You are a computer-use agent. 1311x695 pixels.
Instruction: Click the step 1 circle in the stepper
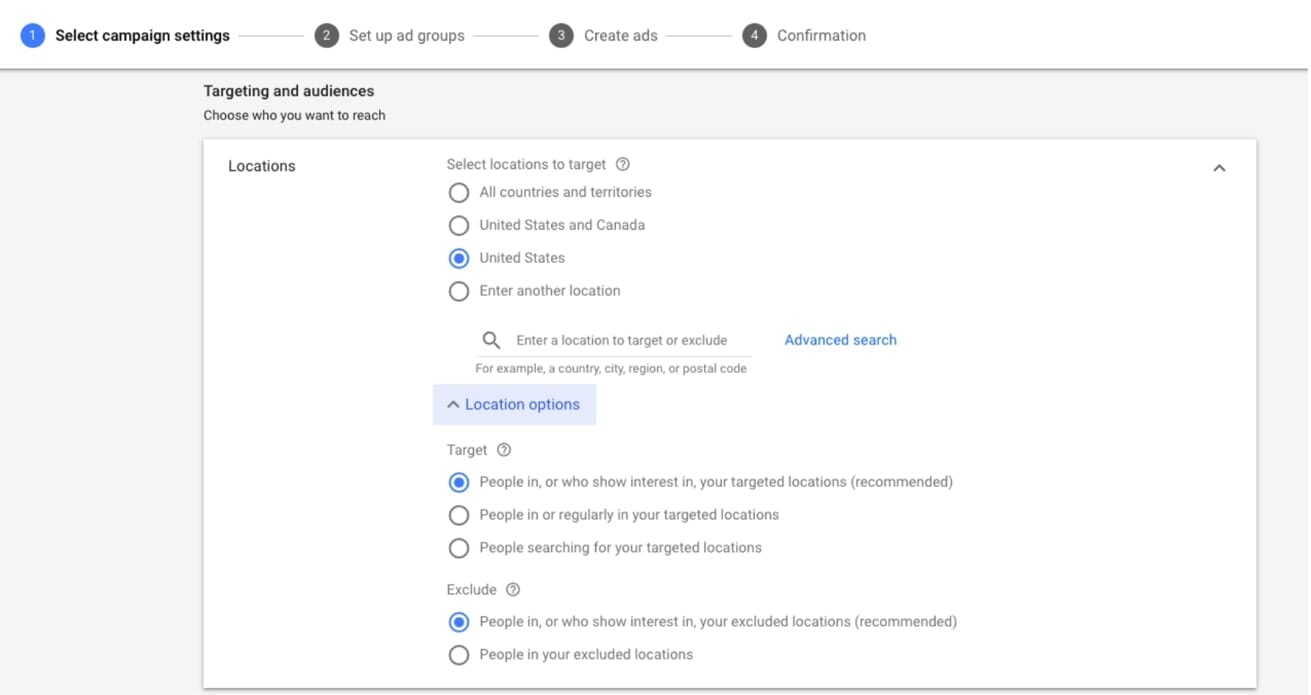33,36
